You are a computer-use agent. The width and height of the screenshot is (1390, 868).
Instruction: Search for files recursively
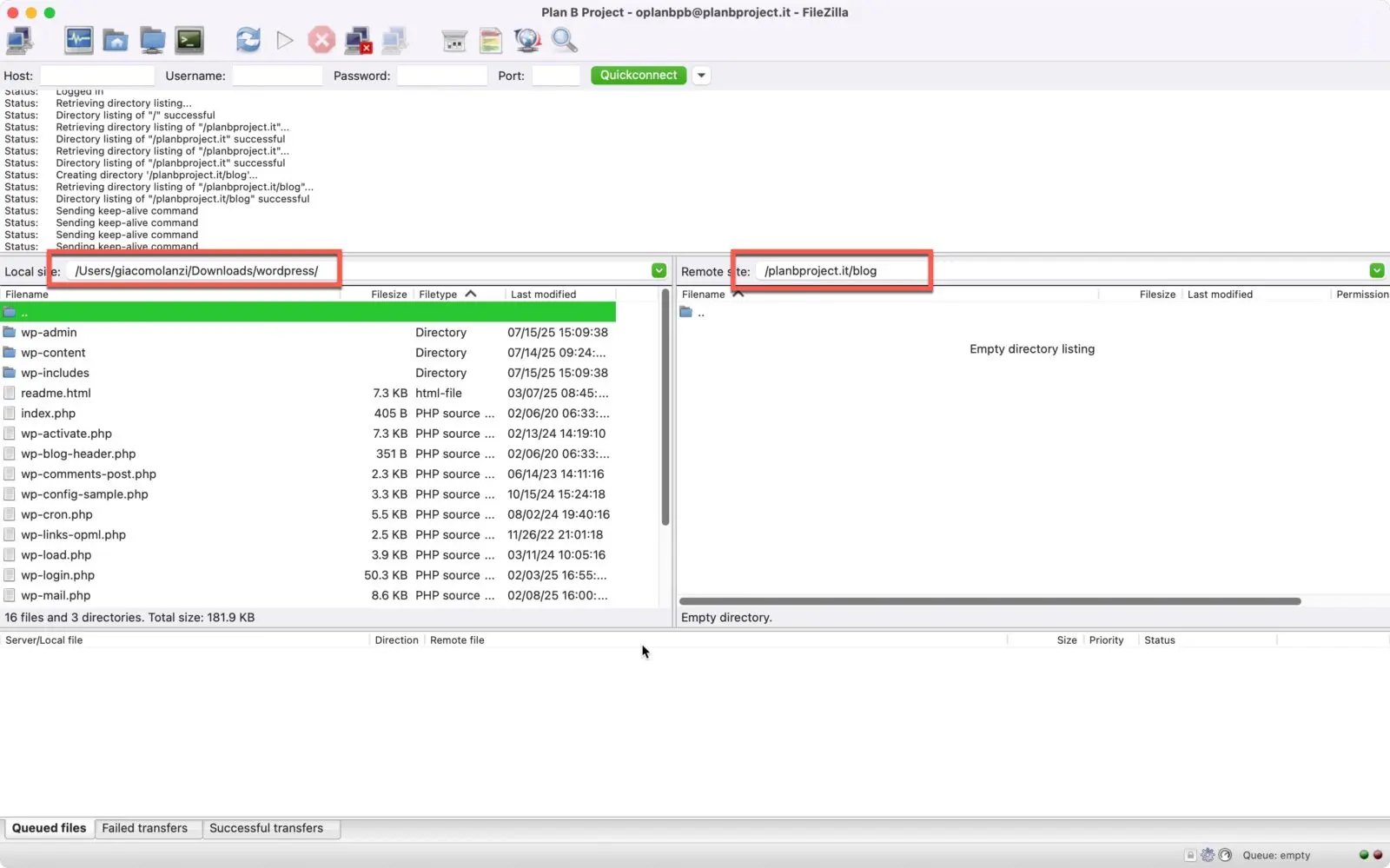(x=565, y=40)
